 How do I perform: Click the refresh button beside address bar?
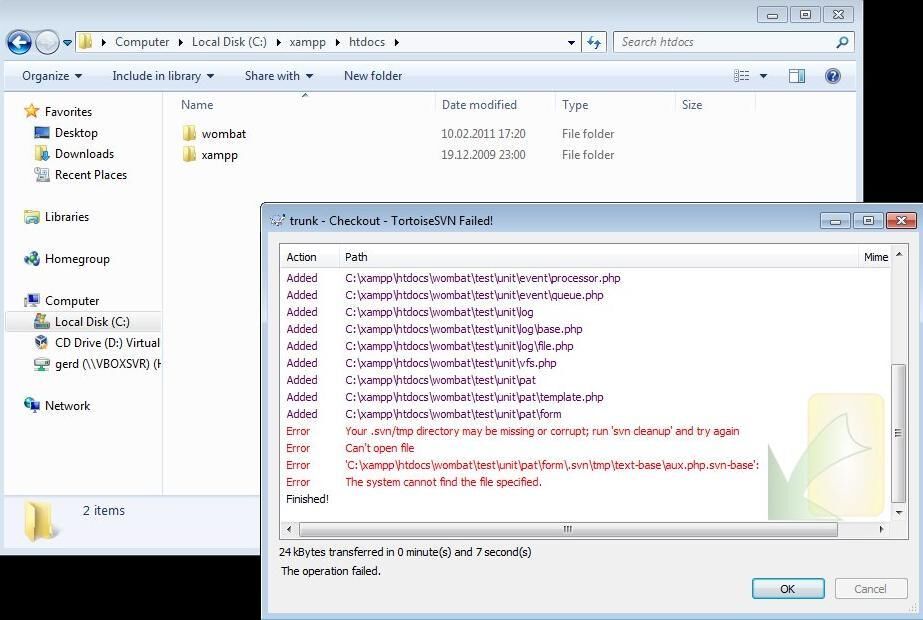(x=594, y=42)
